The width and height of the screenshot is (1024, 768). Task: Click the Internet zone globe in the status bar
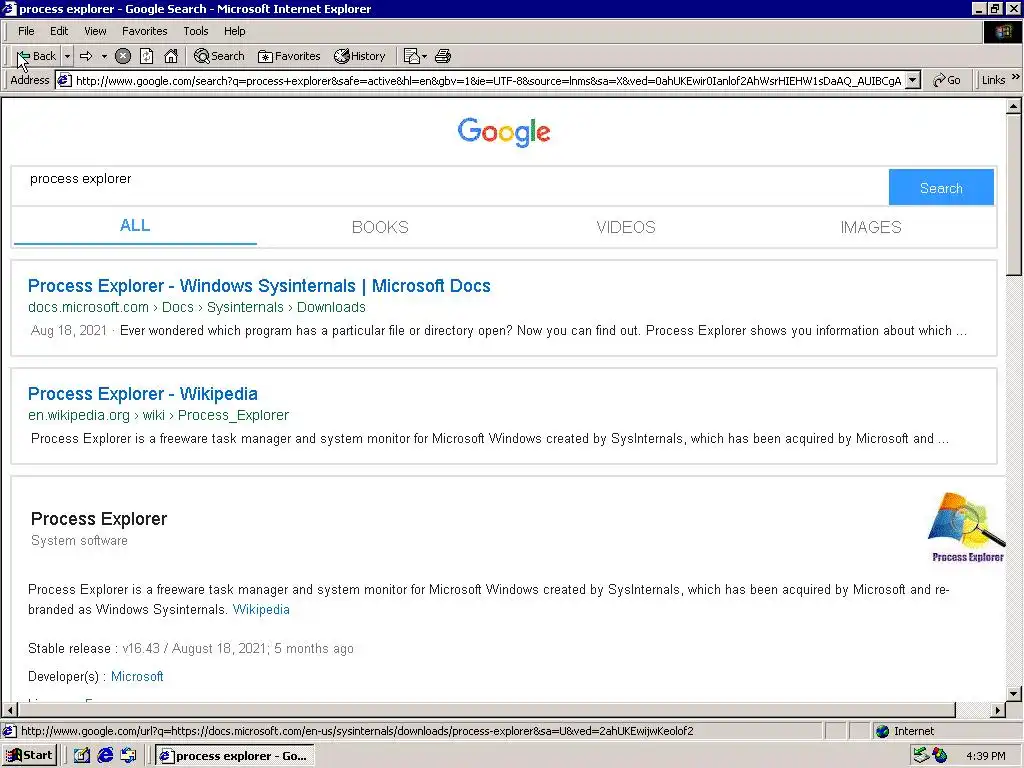click(x=883, y=731)
